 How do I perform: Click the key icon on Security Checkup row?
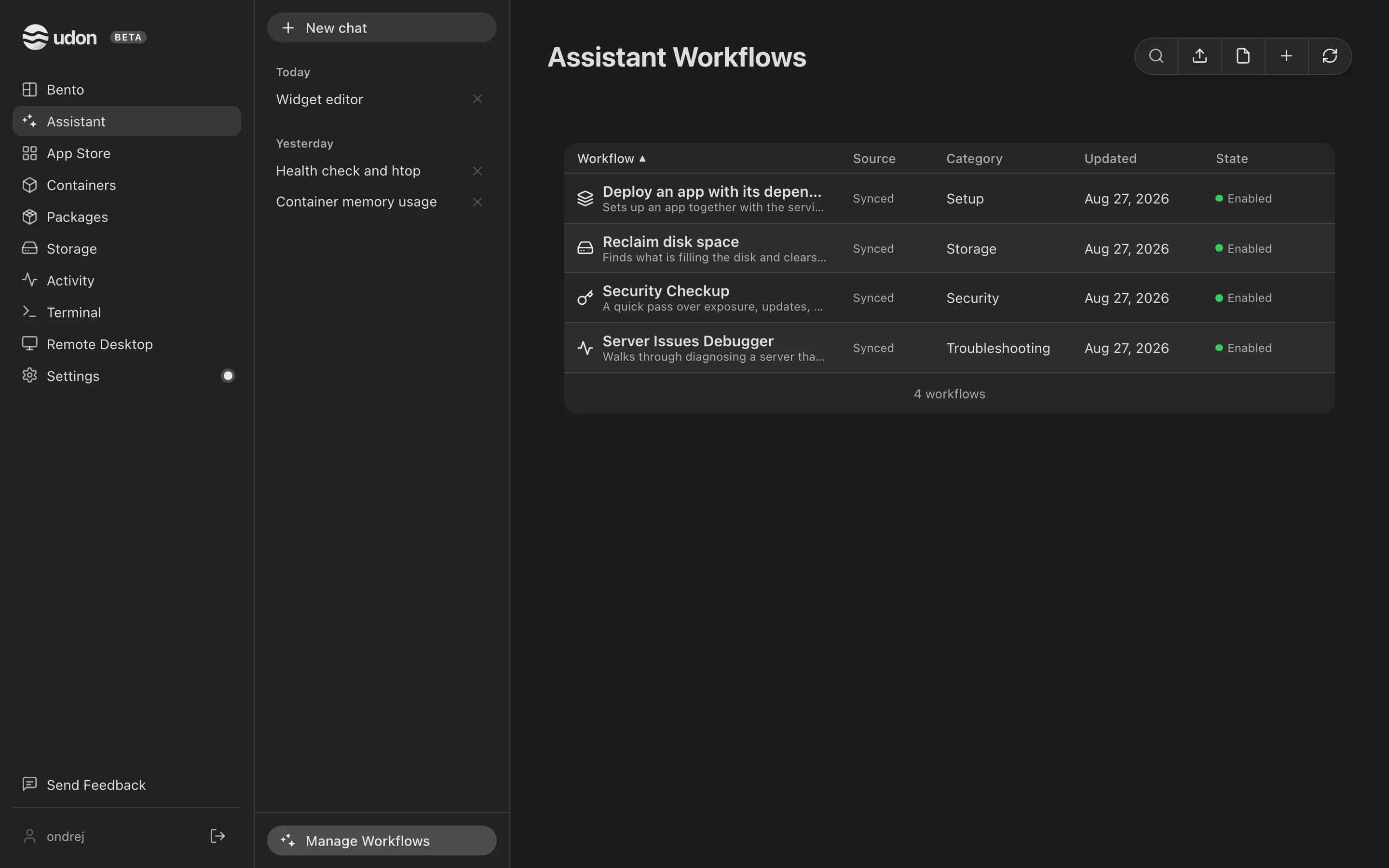[585, 298]
